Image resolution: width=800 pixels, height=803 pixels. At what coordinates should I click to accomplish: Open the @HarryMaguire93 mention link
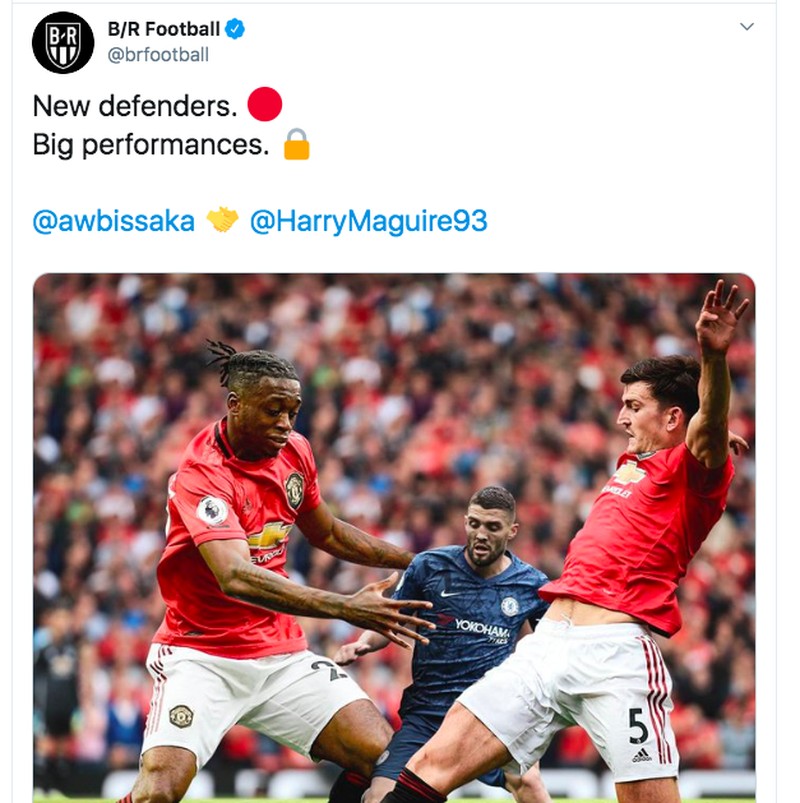(x=368, y=221)
